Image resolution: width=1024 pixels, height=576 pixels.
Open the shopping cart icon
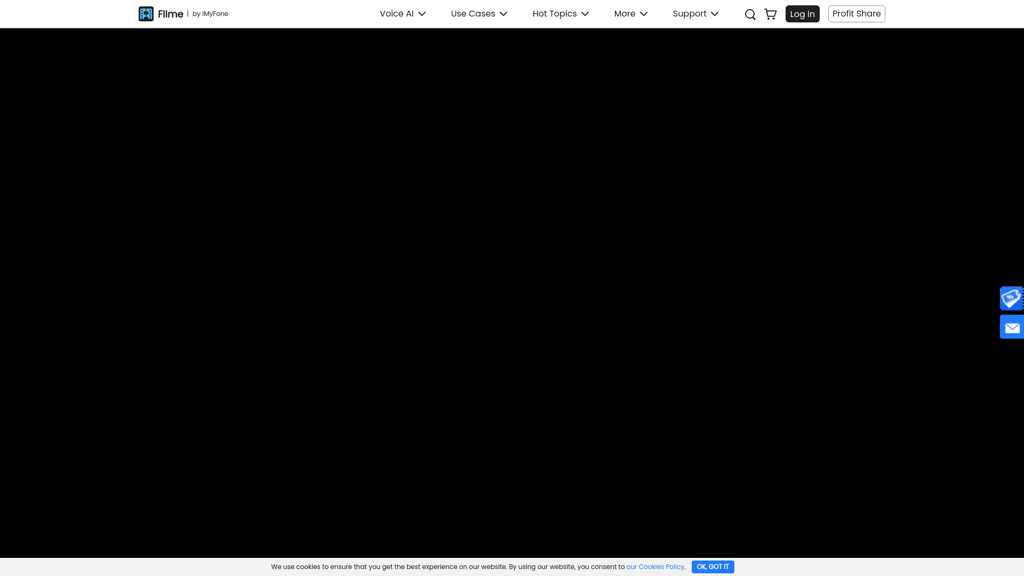point(771,14)
